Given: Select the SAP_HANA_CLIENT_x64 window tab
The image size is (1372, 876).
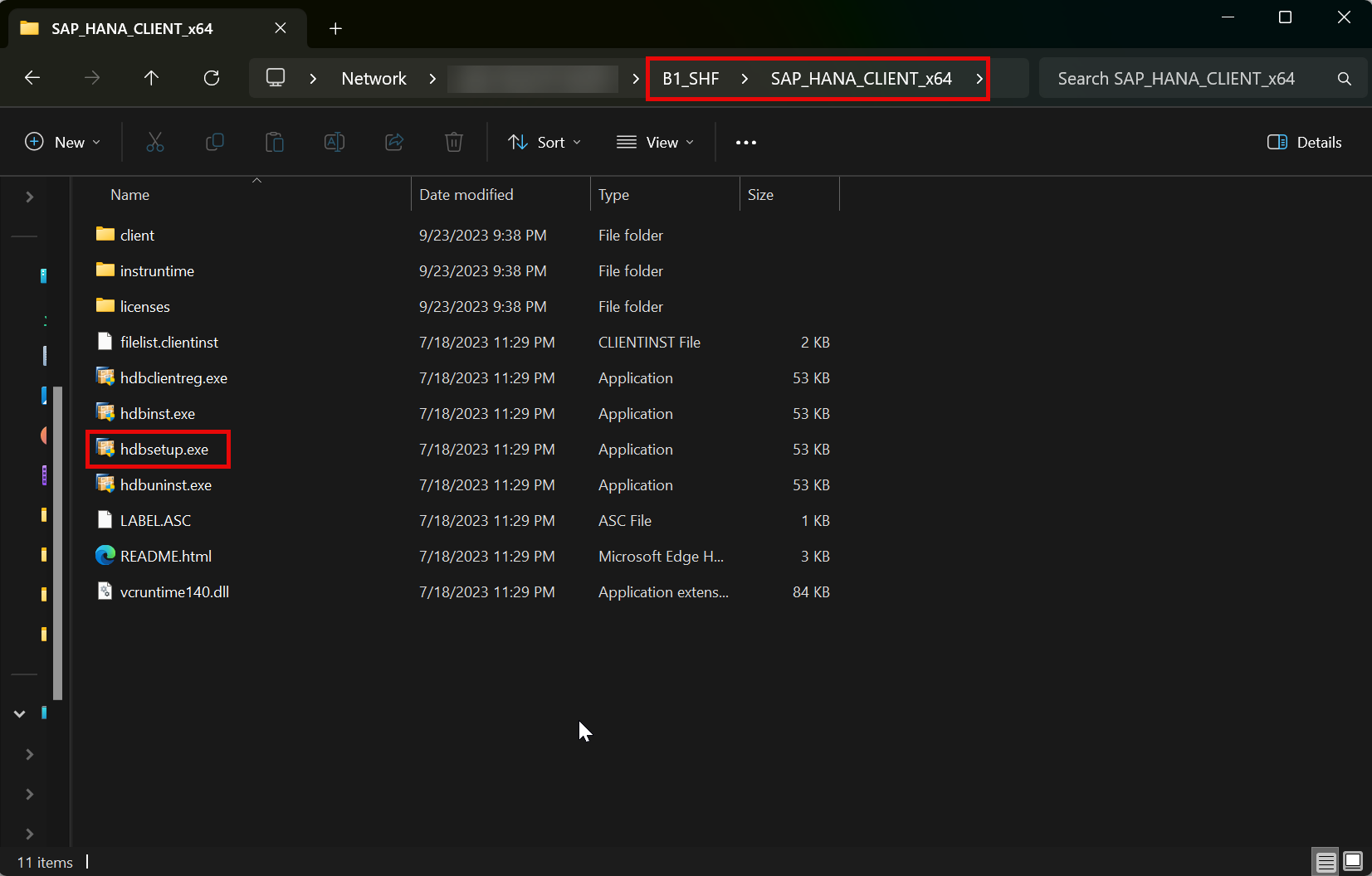Looking at the screenshot, I should point(158,28).
